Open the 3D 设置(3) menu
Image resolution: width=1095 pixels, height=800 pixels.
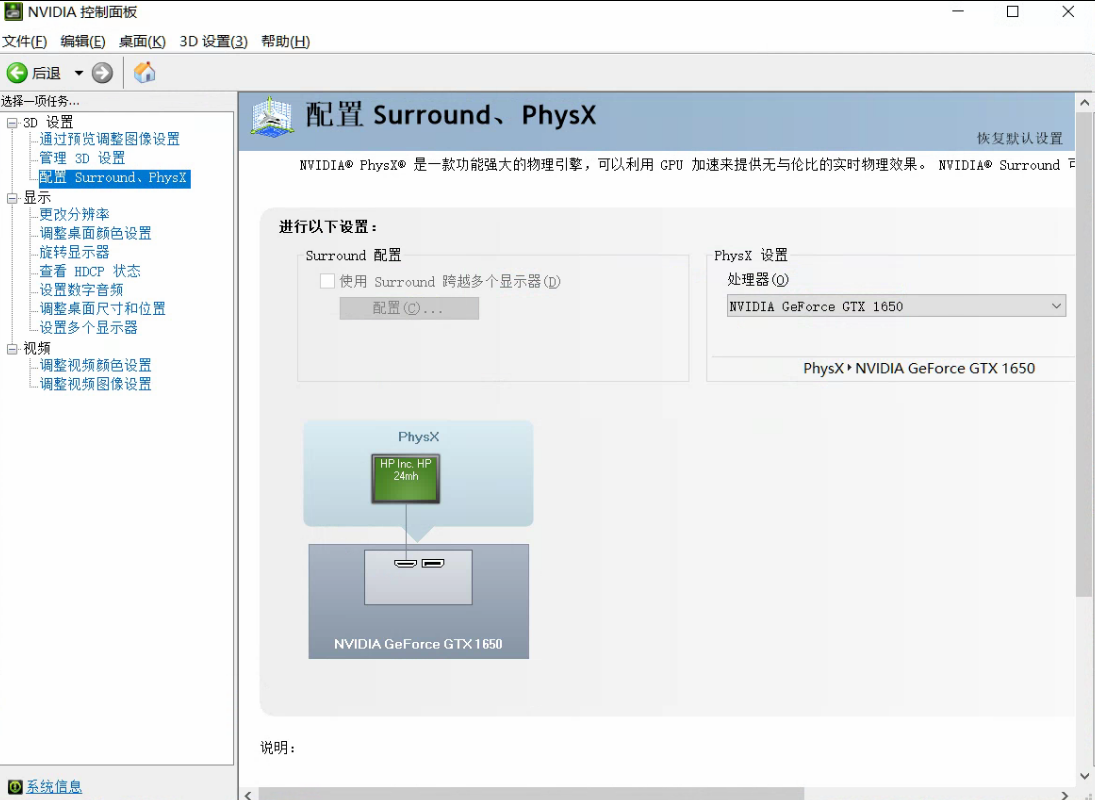coord(213,41)
